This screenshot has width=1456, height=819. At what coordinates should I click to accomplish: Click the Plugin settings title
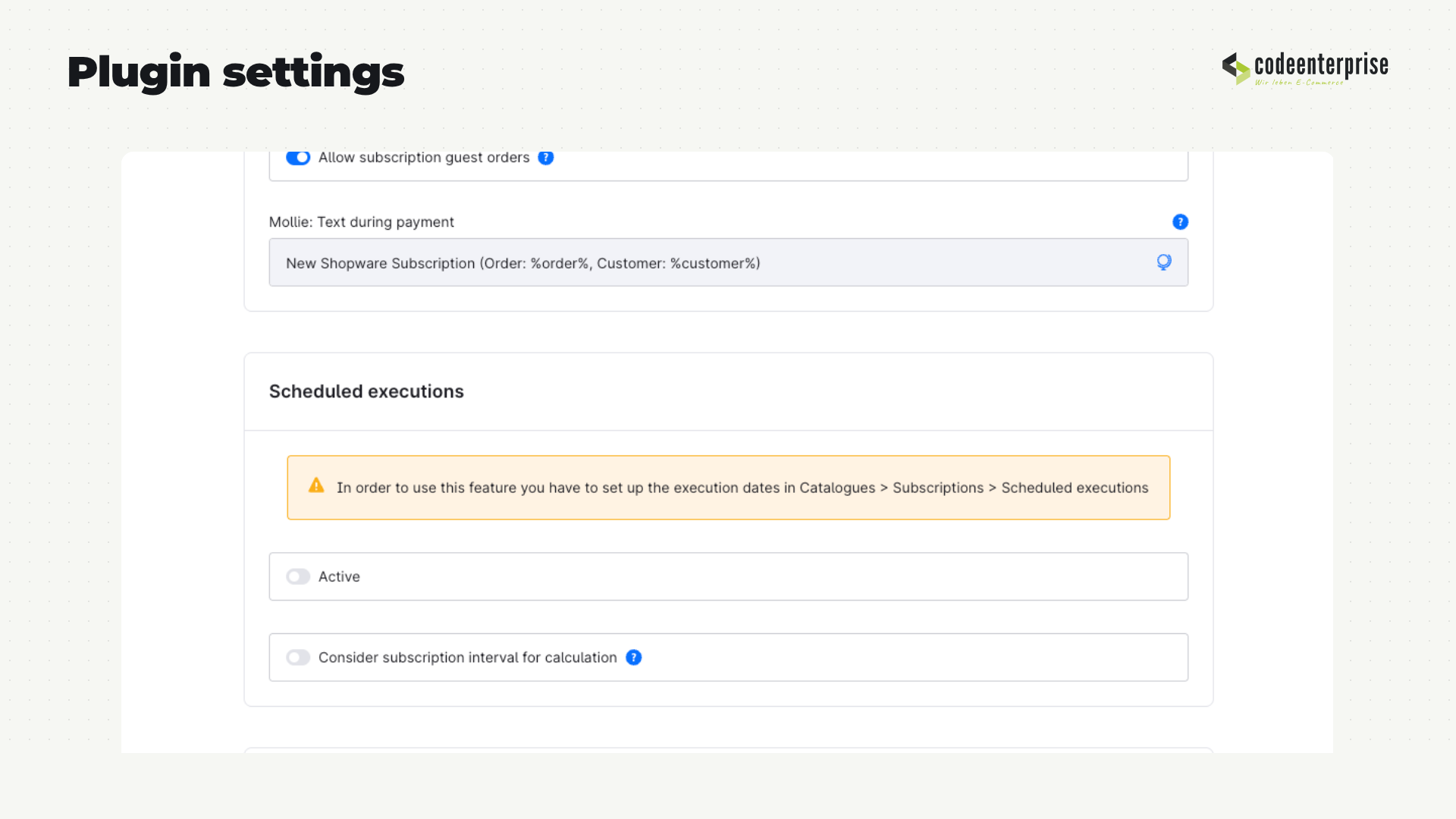[236, 73]
